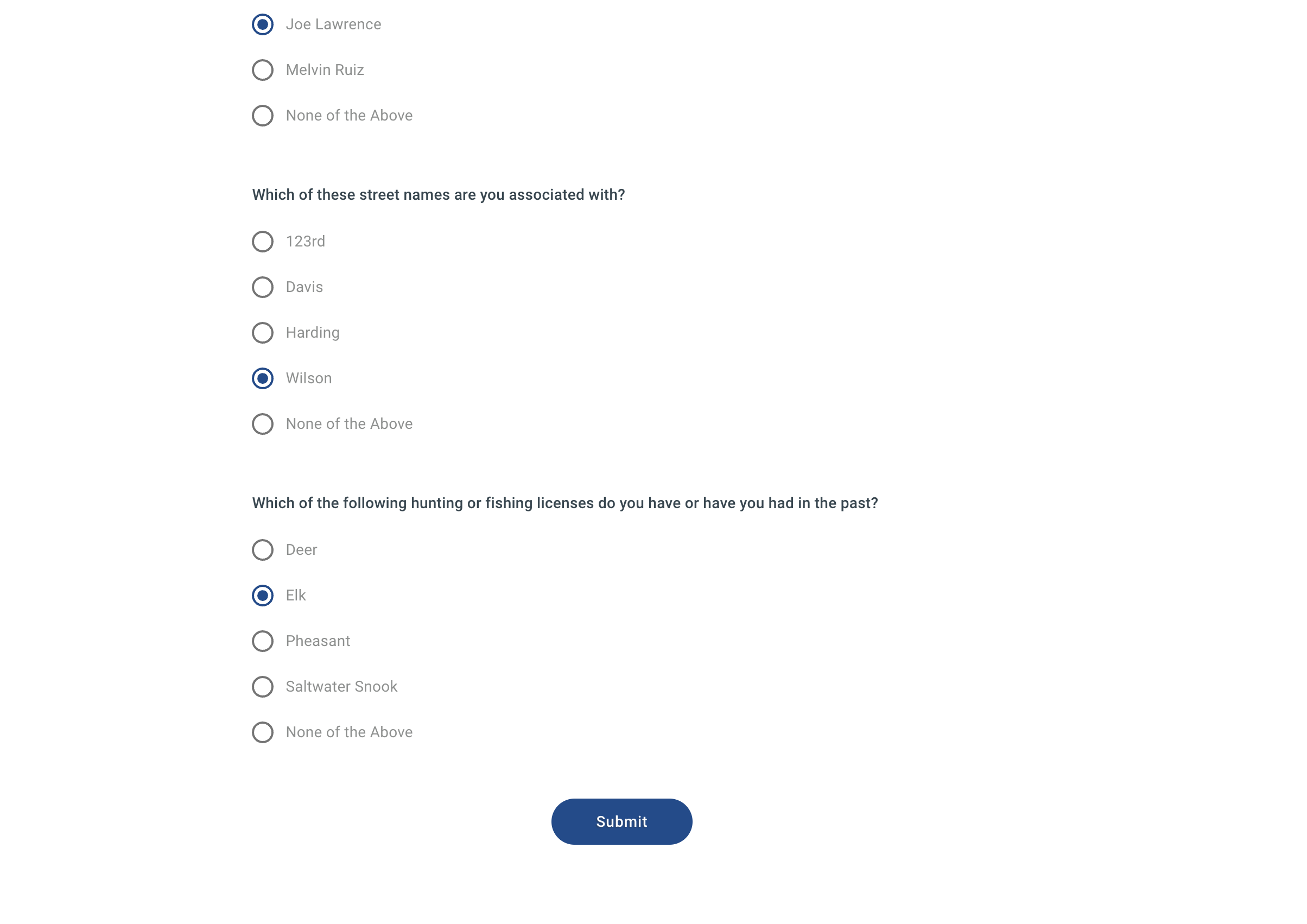
Task: Click the Wilson street radio button
Action: (262, 378)
